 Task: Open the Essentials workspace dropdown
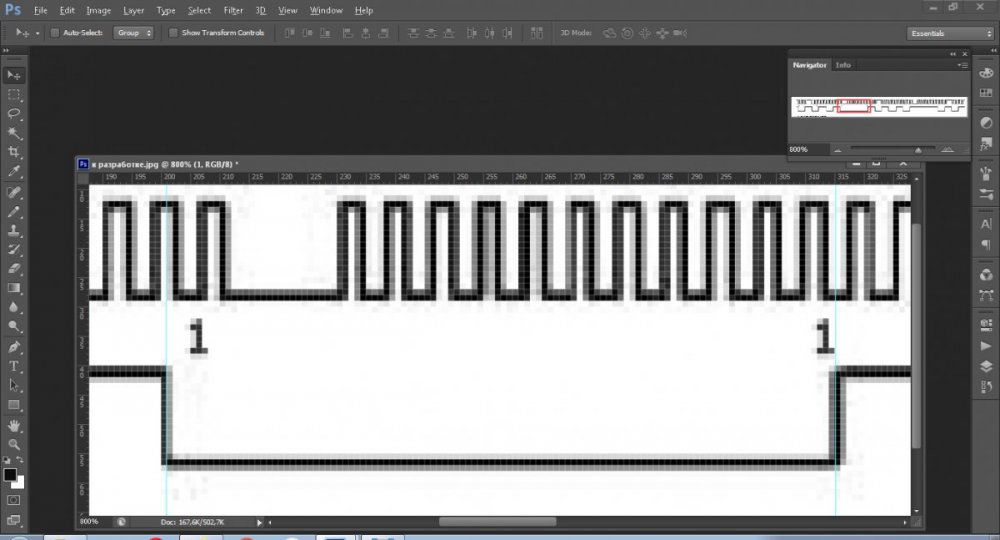click(x=949, y=33)
